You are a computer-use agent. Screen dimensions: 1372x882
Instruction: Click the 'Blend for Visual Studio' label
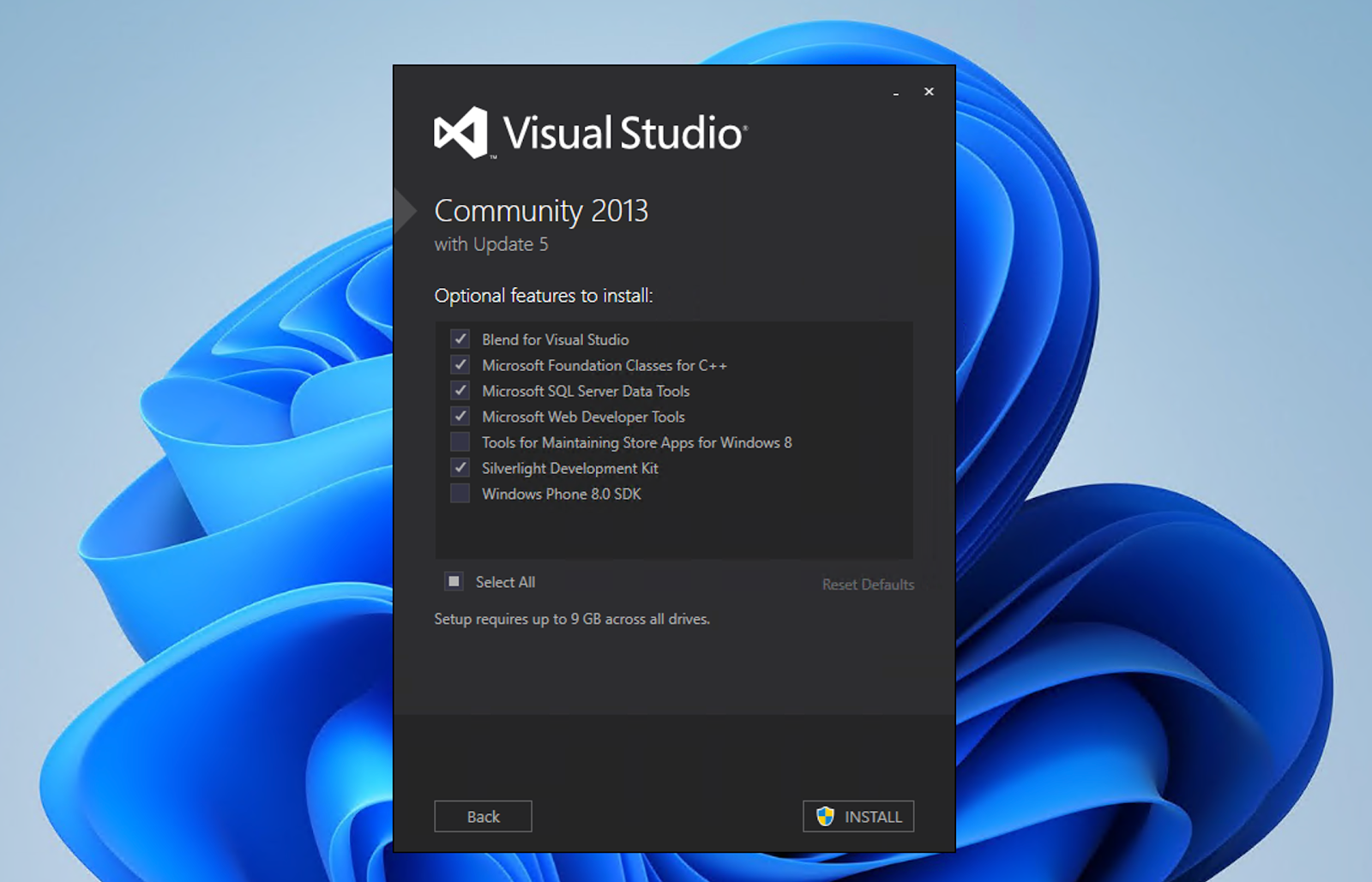pyautogui.click(x=555, y=339)
